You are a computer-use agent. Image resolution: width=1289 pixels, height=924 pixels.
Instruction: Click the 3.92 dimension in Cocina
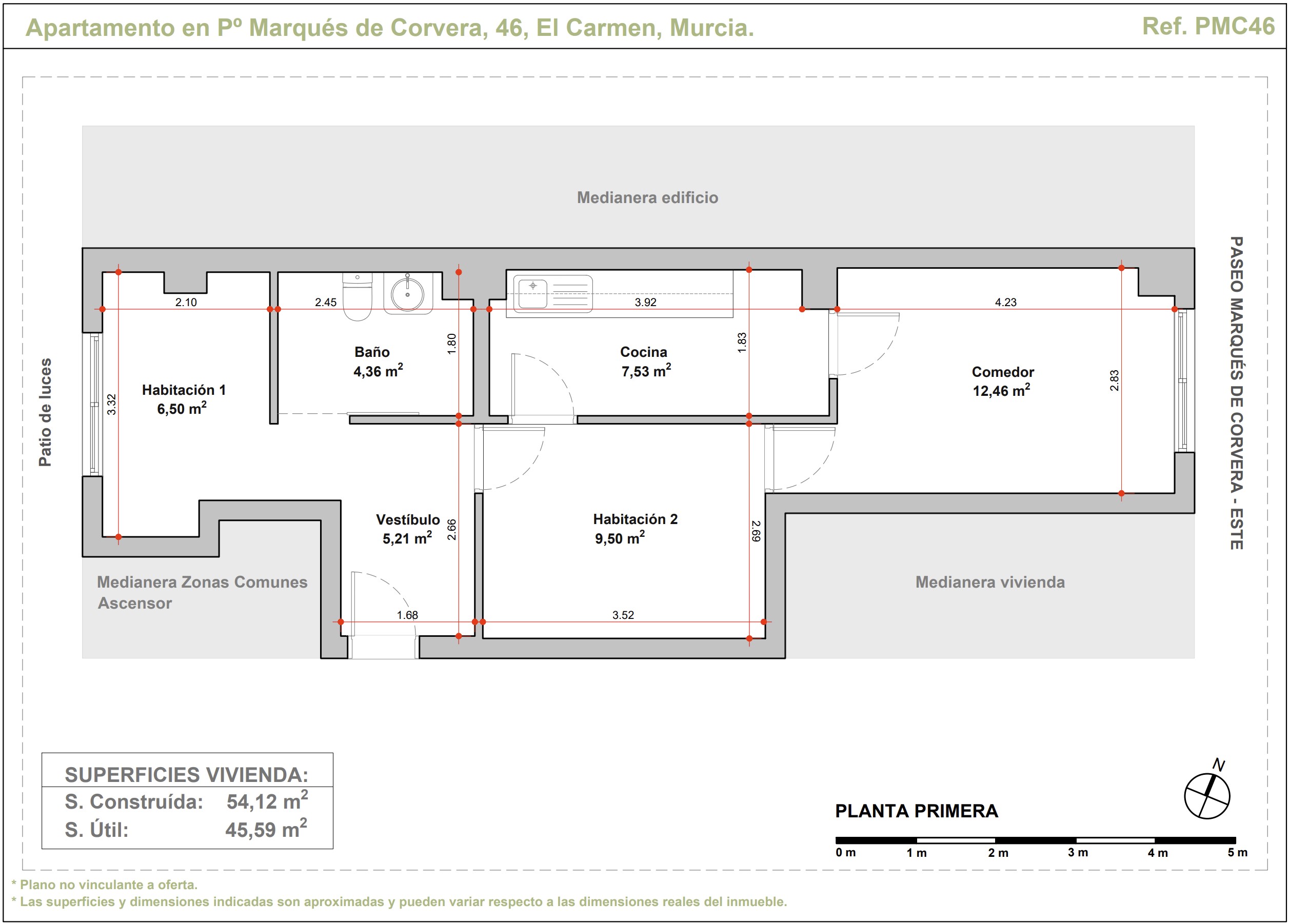pyautogui.click(x=645, y=303)
